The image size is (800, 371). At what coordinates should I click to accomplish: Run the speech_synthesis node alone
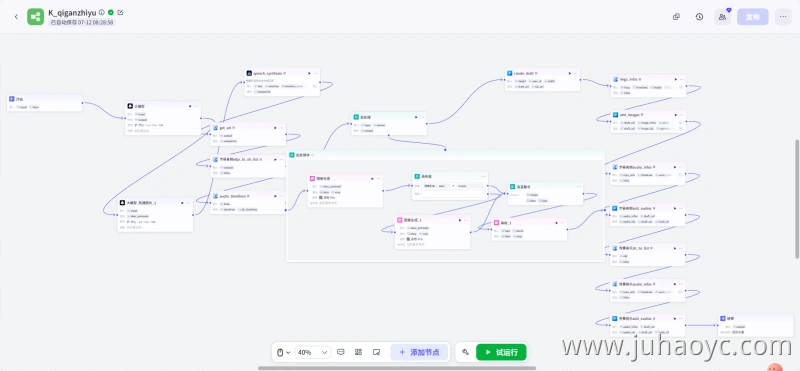click(309, 73)
